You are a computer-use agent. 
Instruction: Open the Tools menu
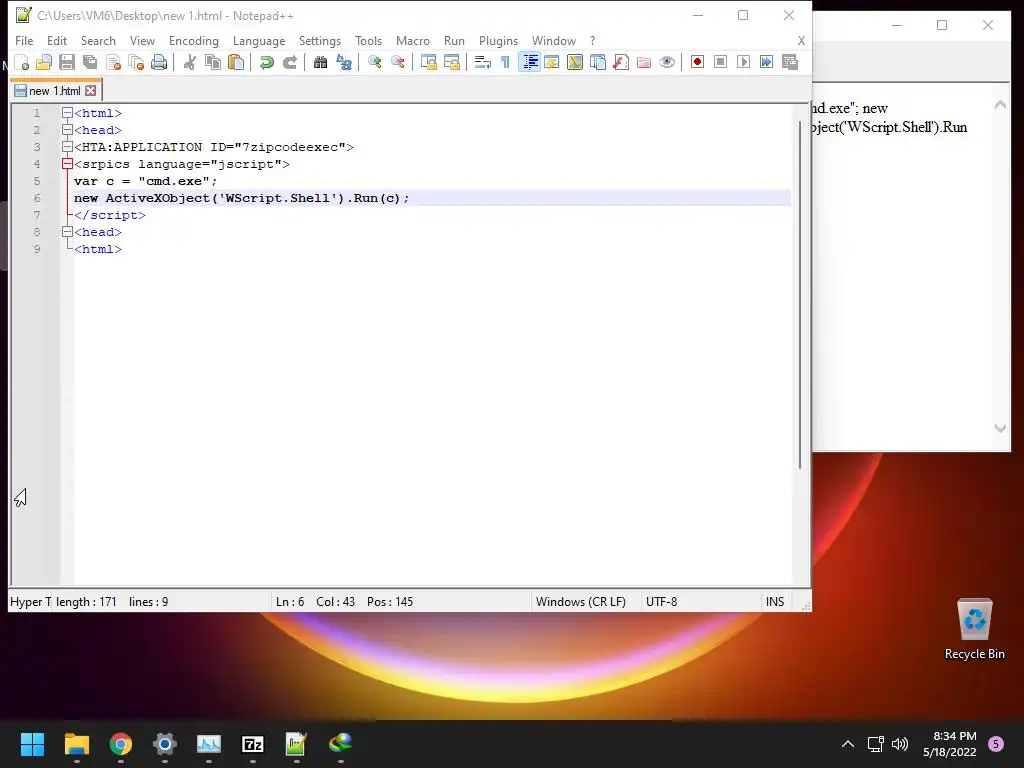pyautogui.click(x=368, y=40)
